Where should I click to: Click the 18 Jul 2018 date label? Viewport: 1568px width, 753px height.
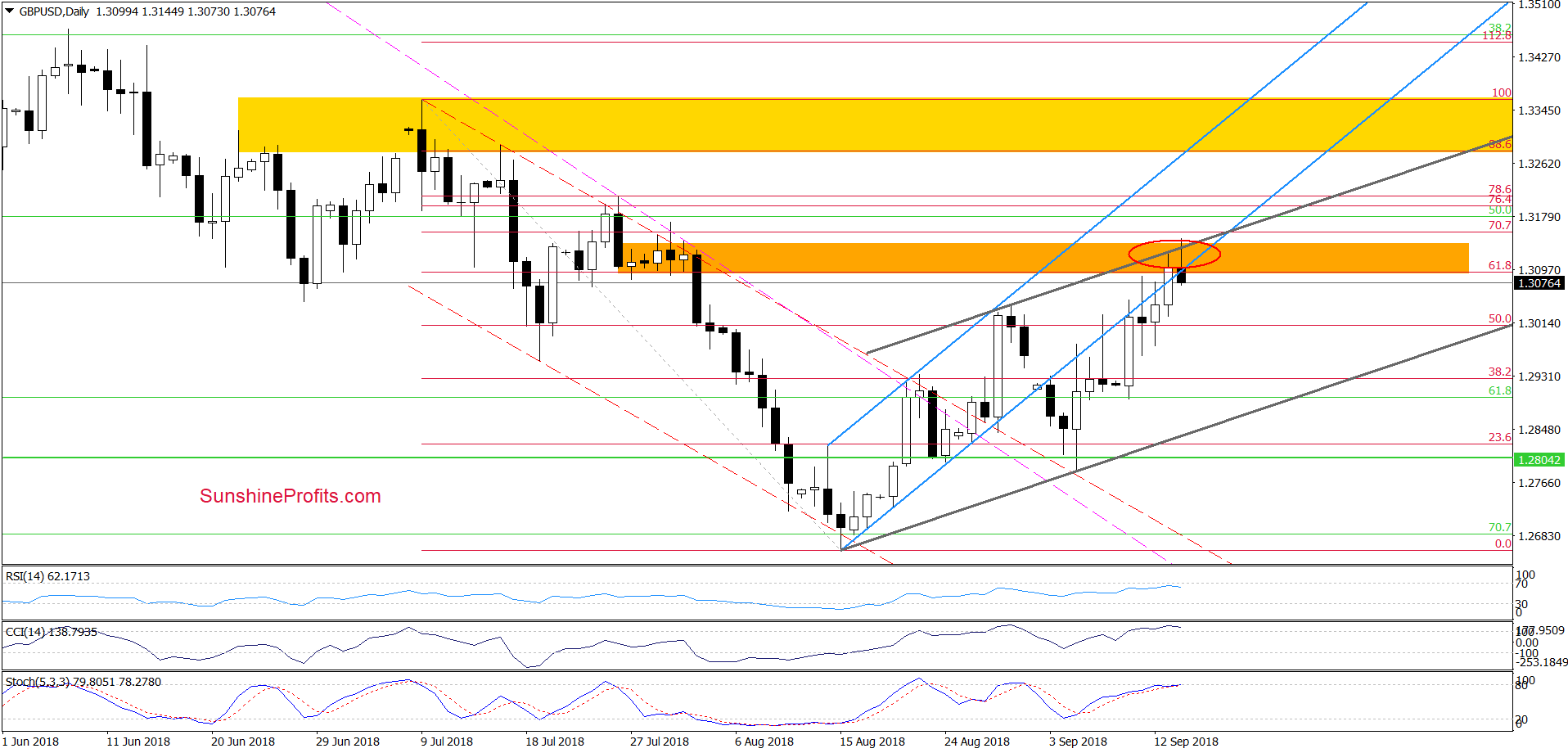555,742
